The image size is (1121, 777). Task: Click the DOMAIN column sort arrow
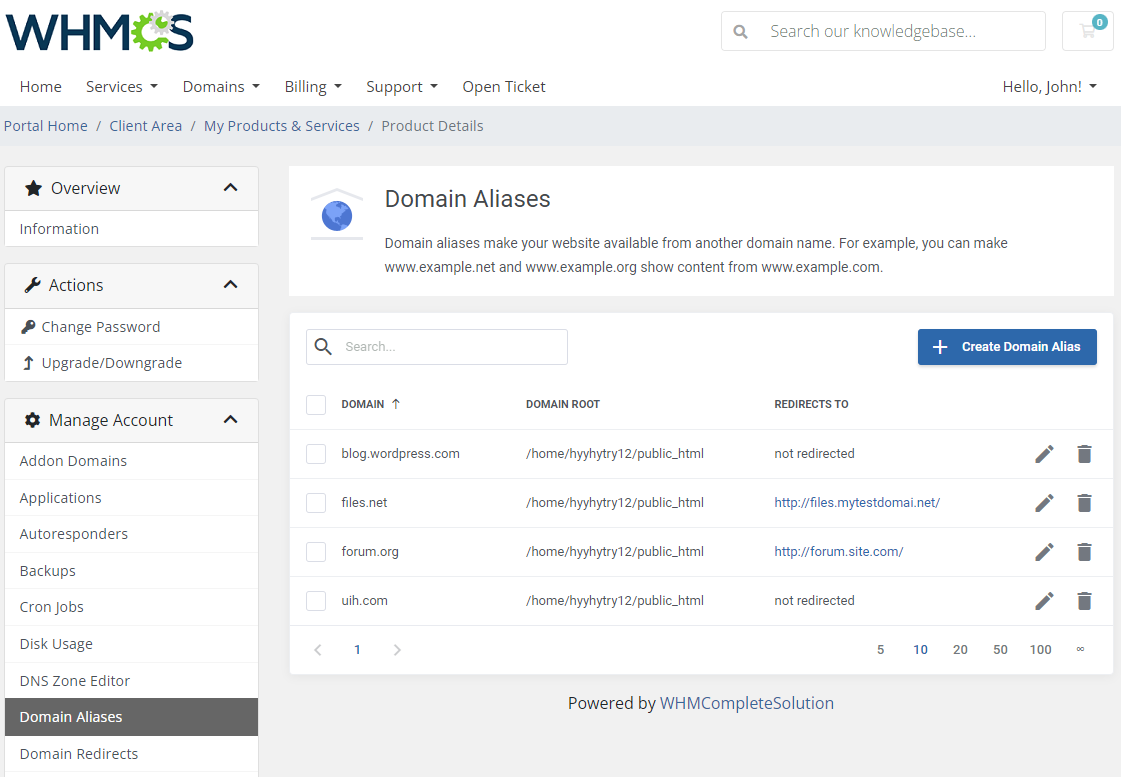[395, 404]
